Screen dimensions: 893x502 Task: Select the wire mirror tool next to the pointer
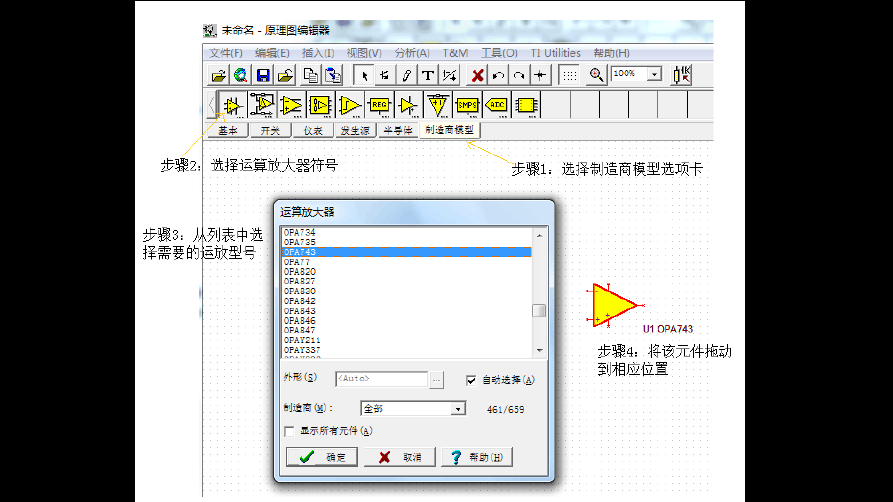[x=385, y=75]
